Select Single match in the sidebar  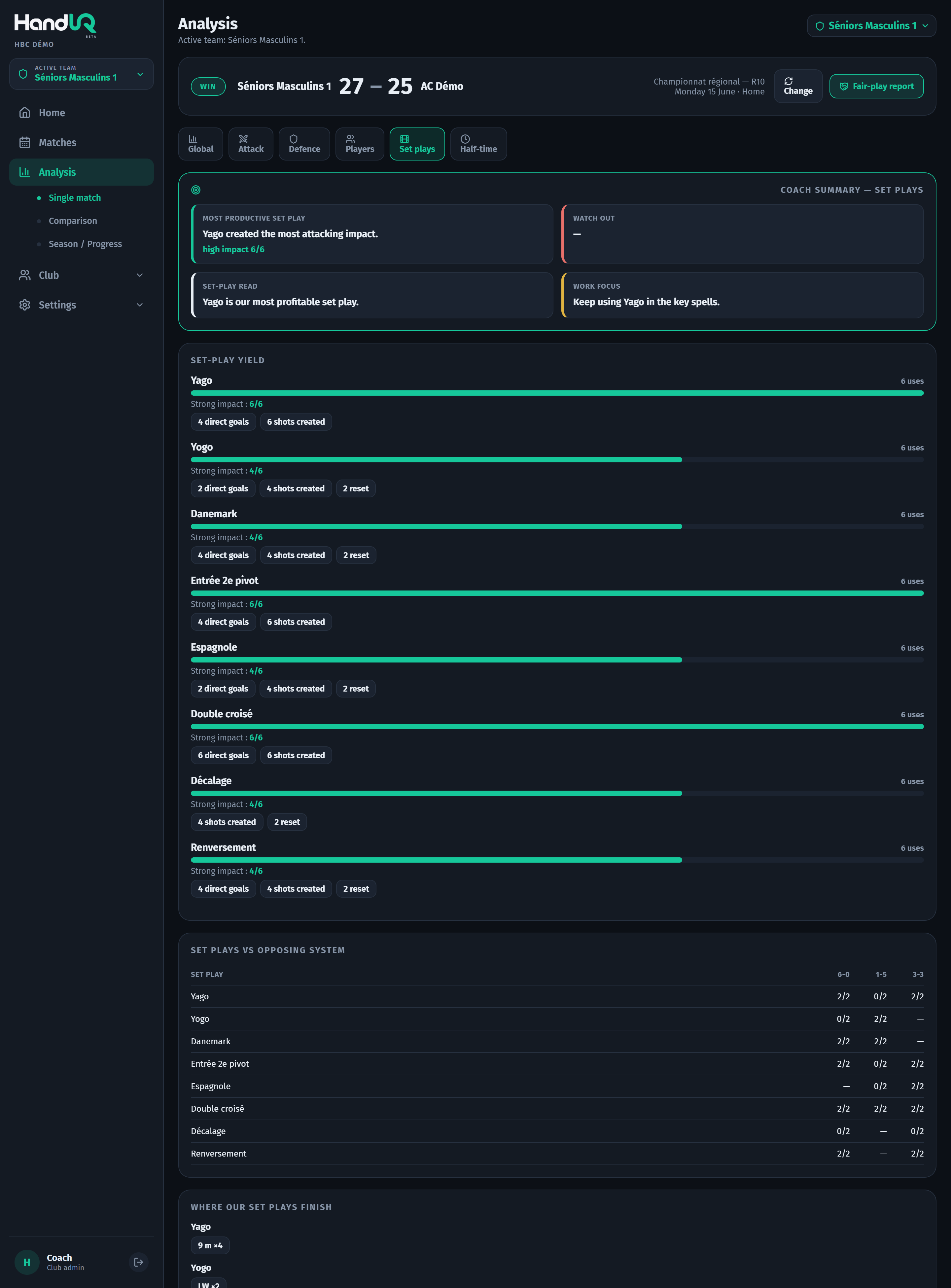click(75, 197)
